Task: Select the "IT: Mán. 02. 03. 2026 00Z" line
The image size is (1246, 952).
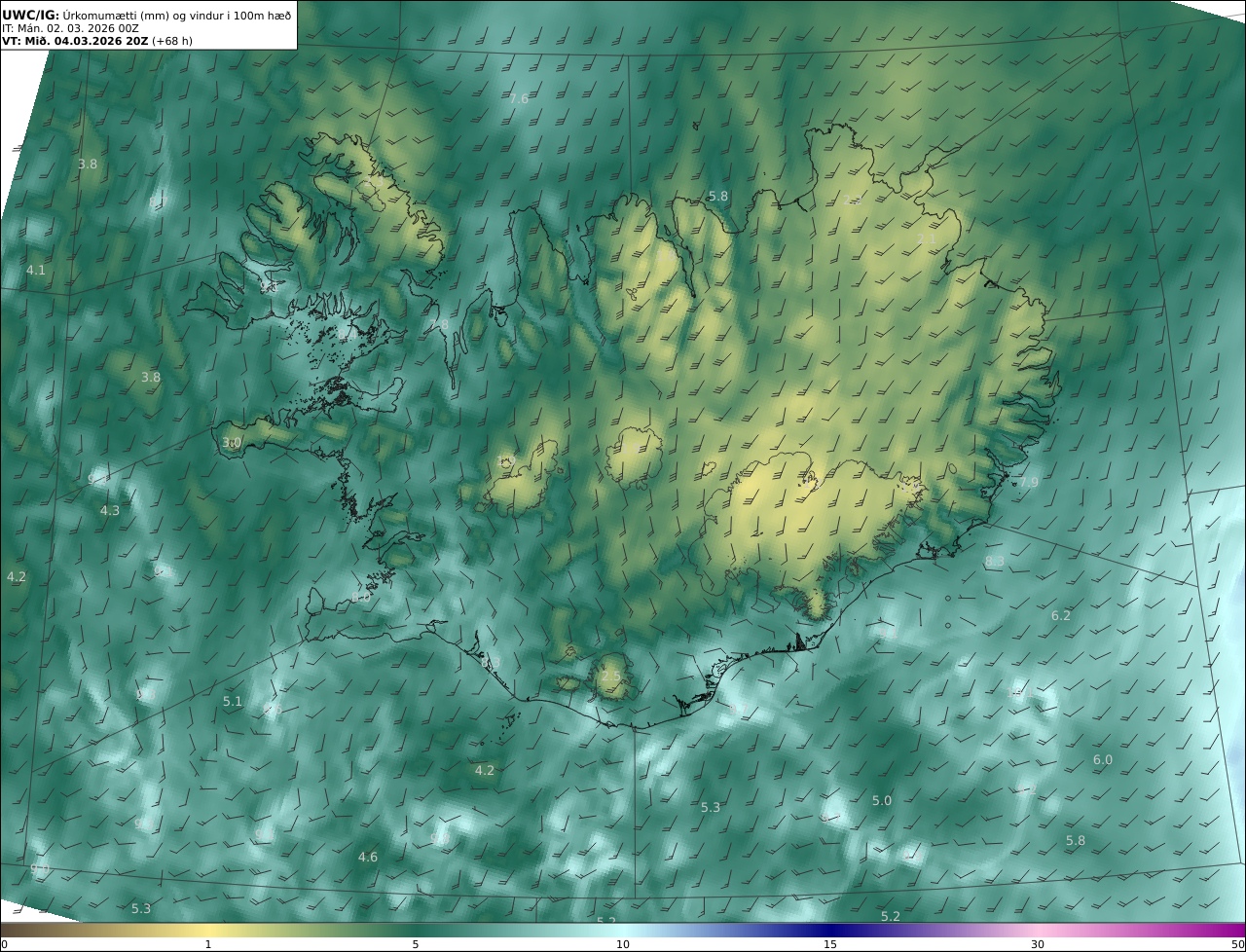Action: coord(70,28)
